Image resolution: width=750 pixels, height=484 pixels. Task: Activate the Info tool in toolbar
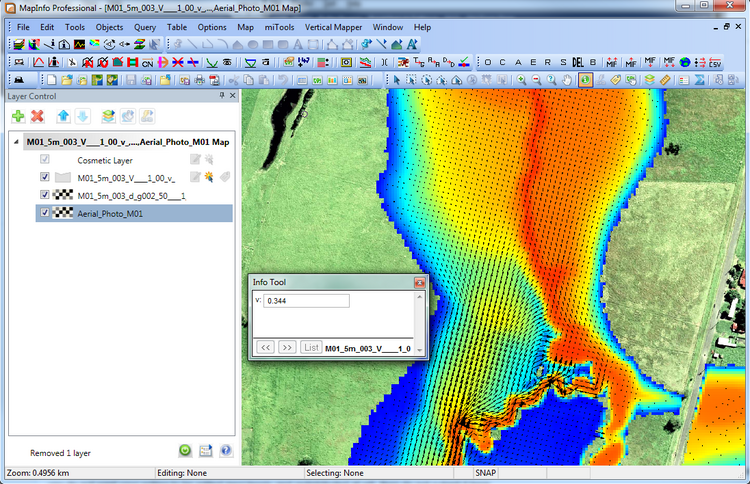(584, 79)
